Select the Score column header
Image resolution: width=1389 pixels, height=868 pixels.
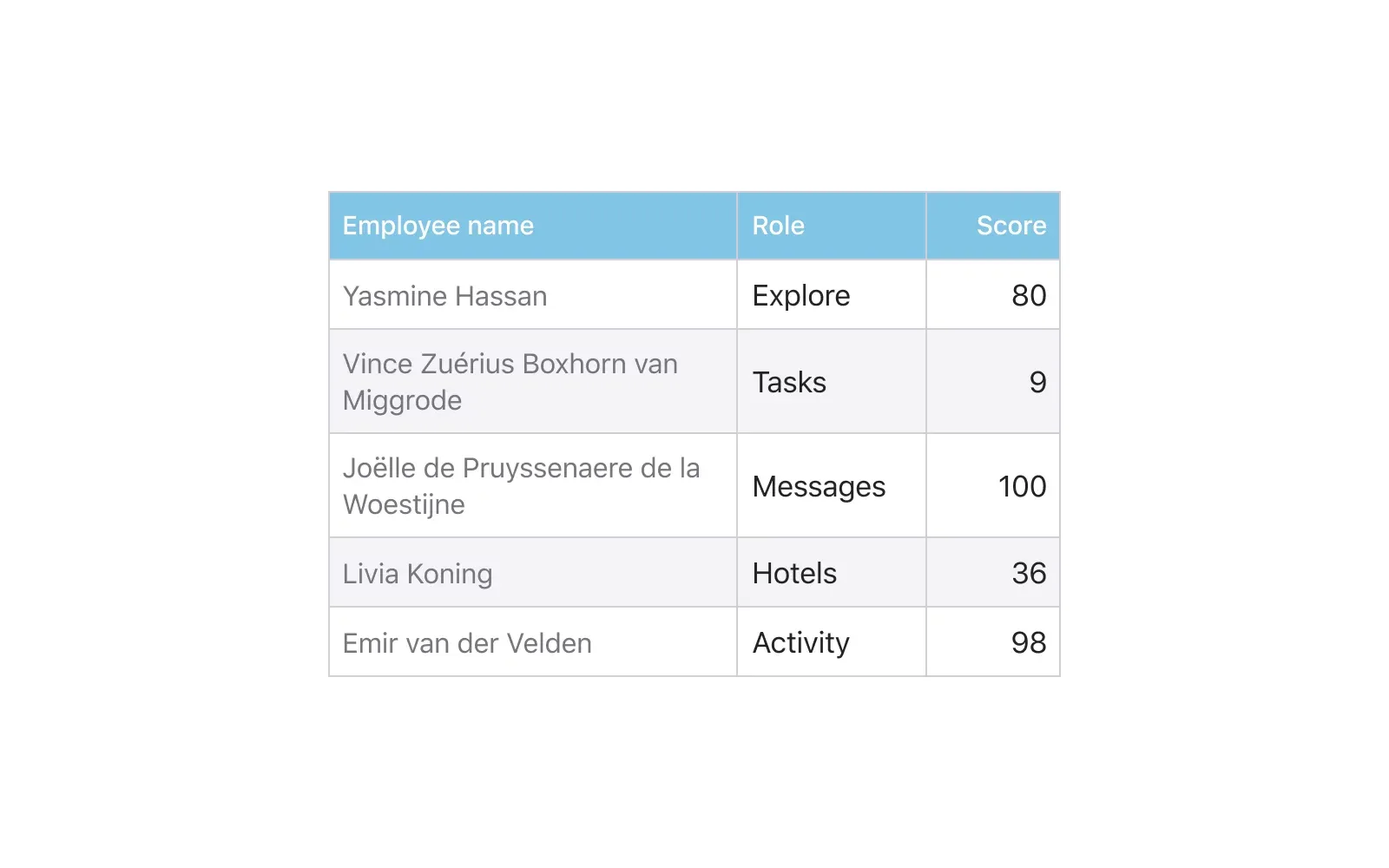point(993,226)
